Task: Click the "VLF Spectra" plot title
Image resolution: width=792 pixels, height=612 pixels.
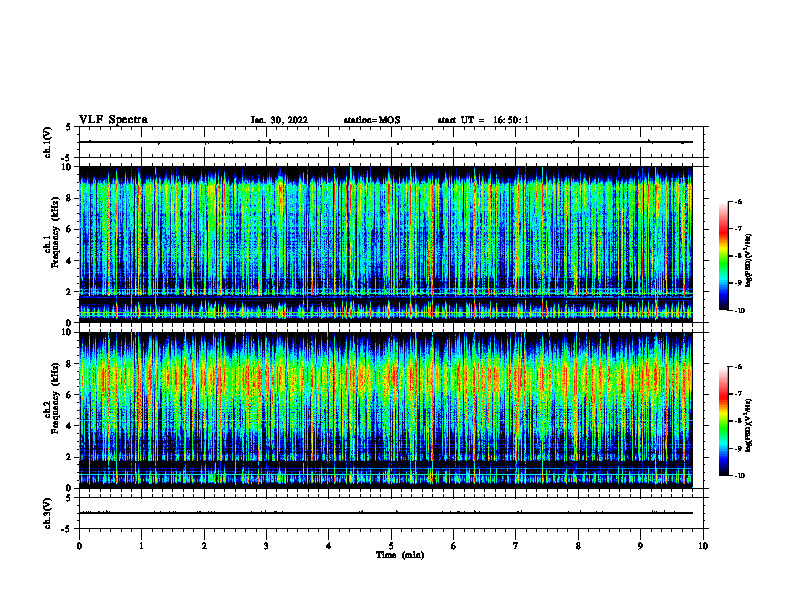Action: [x=113, y=120]
